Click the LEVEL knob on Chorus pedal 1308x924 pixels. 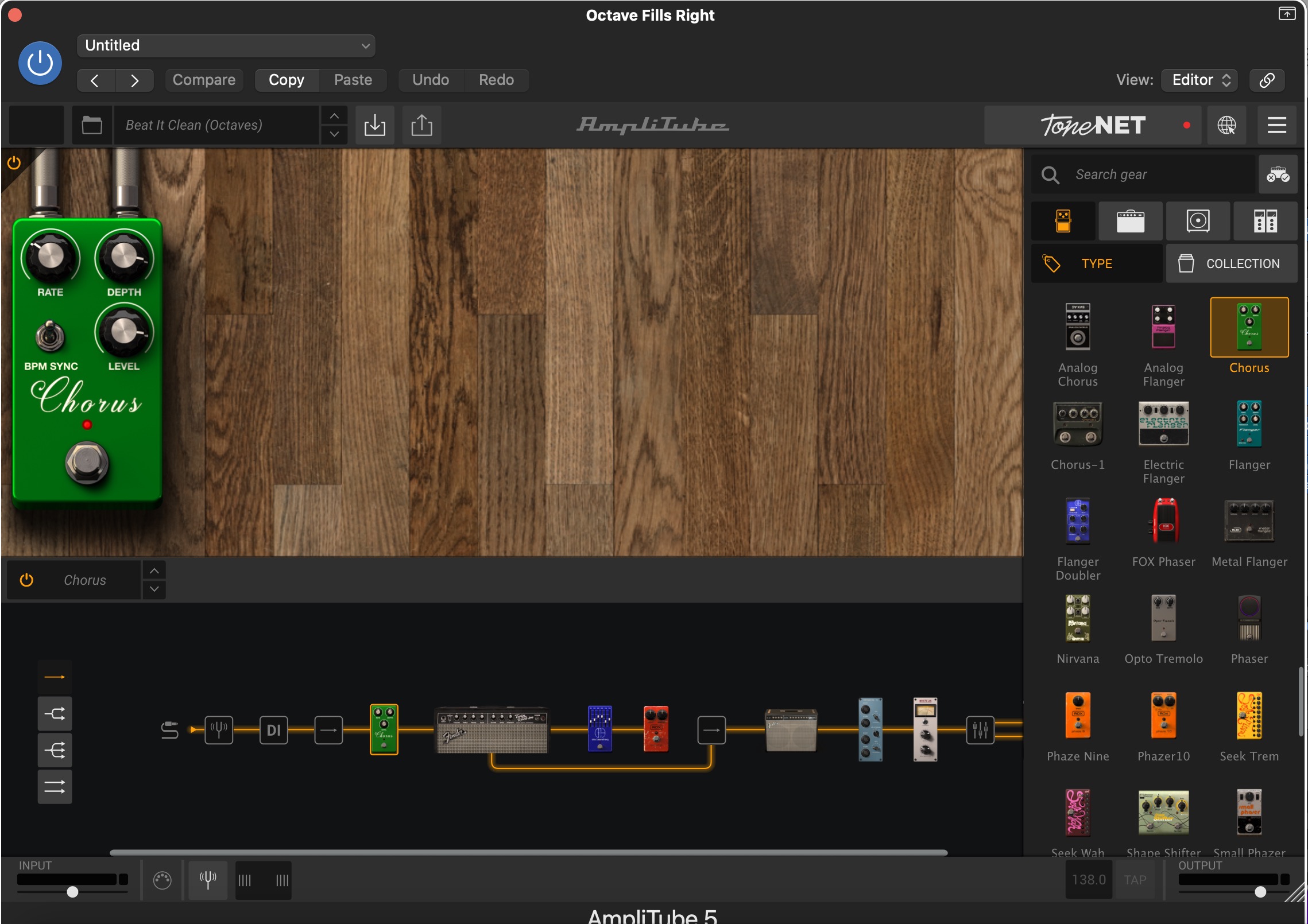pos(124,331)
